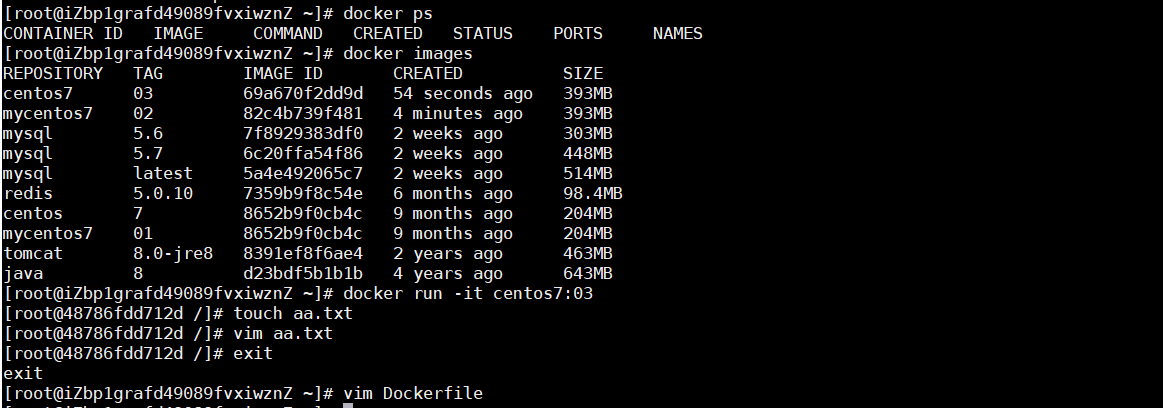Click the tomcat repository name
Screen dimensions: 1163x408
click(x=33, y=253)
